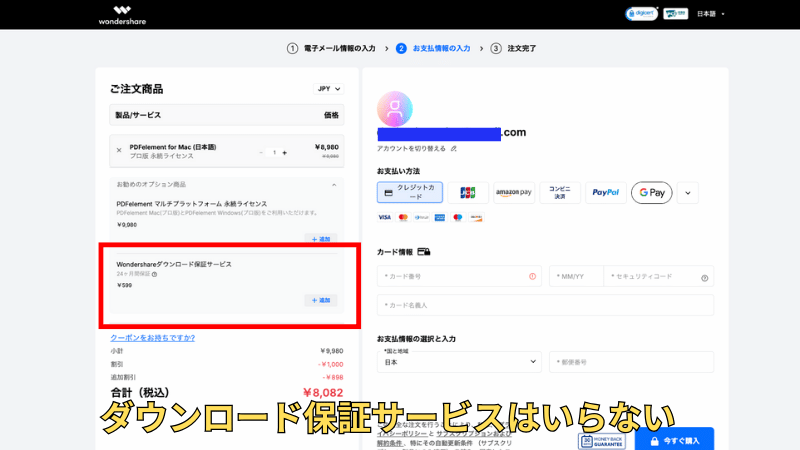
Task: Open クーポンをお持ちですか? link
Action: point(153,338)
